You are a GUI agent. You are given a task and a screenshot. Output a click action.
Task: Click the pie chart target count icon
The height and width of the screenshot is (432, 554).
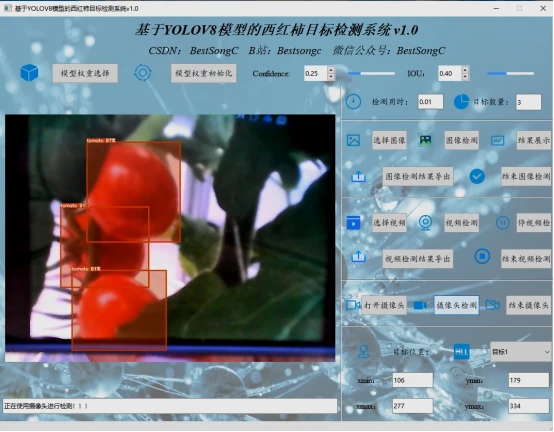coord(461,102)
